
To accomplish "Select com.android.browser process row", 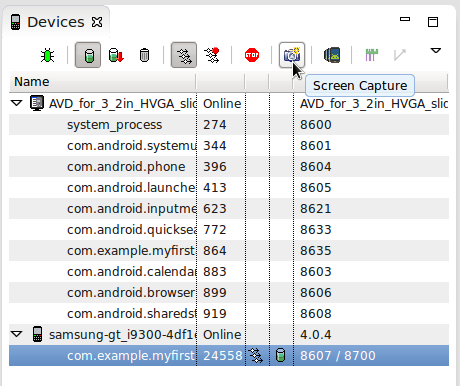I will pyautogui.click(x=229, y=293).
